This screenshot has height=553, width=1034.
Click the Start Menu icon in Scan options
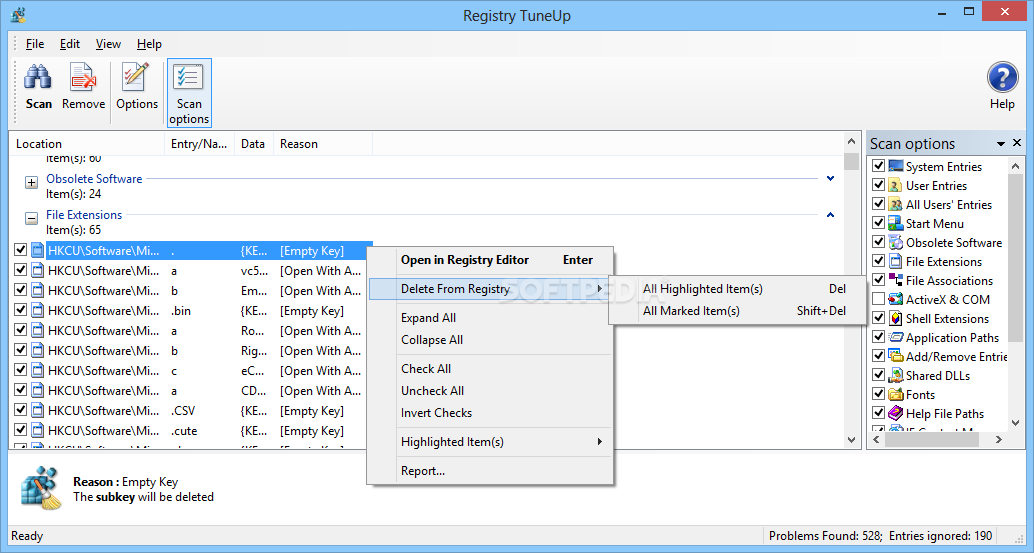896,223
